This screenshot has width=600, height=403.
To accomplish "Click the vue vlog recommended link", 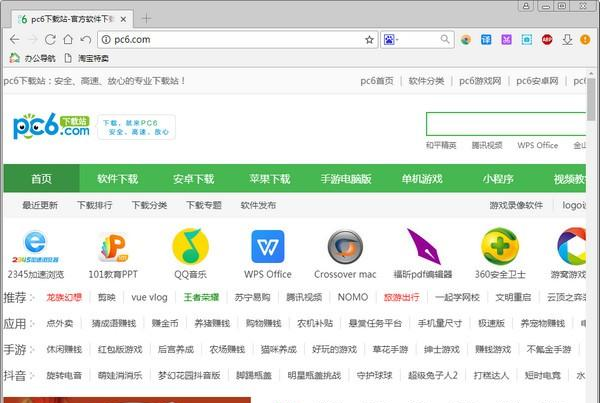I will (149, 297).
